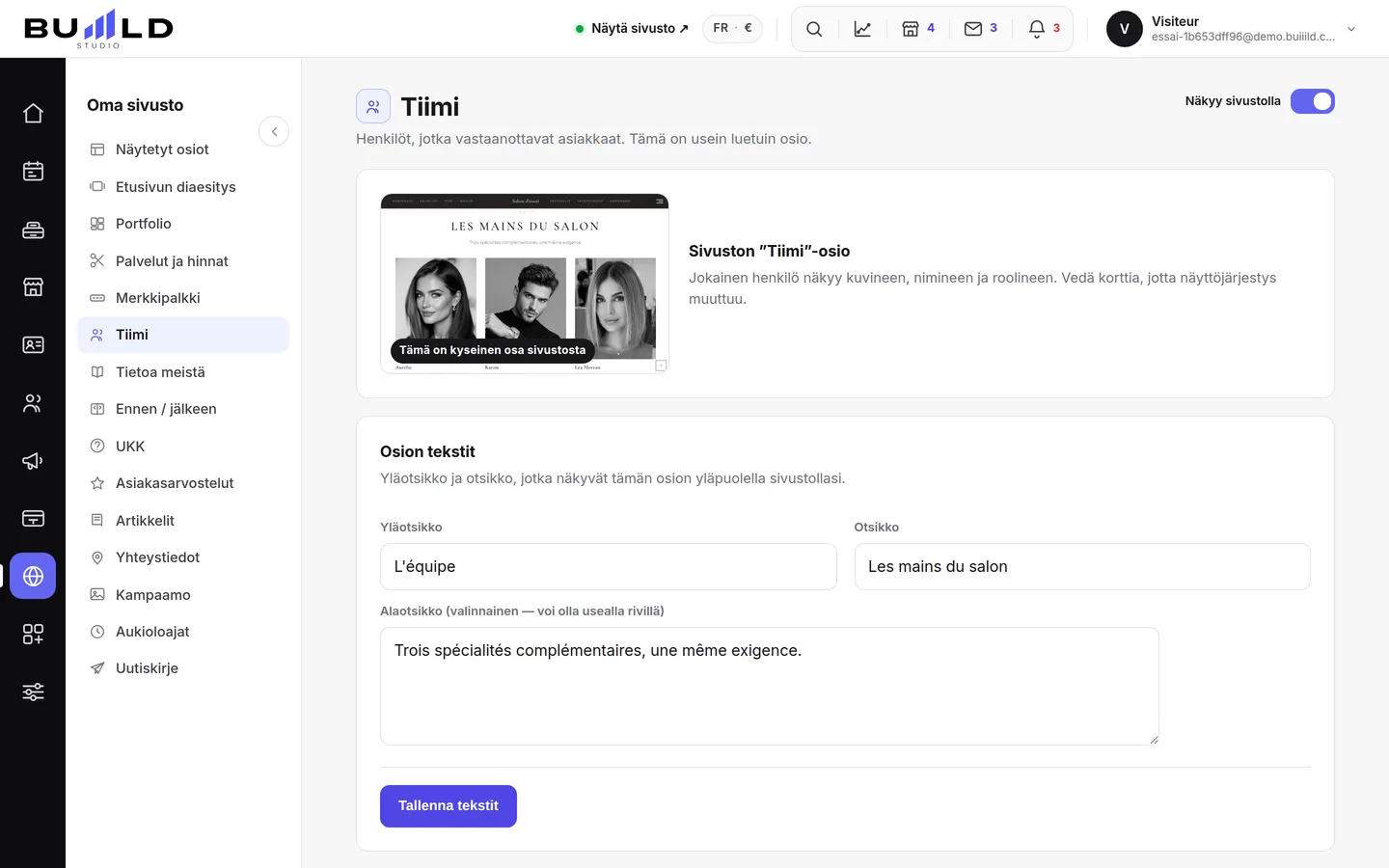The image size is (1389, 868).
Task: Open the apps grid-plus icon
Action: tap(33, 634)
